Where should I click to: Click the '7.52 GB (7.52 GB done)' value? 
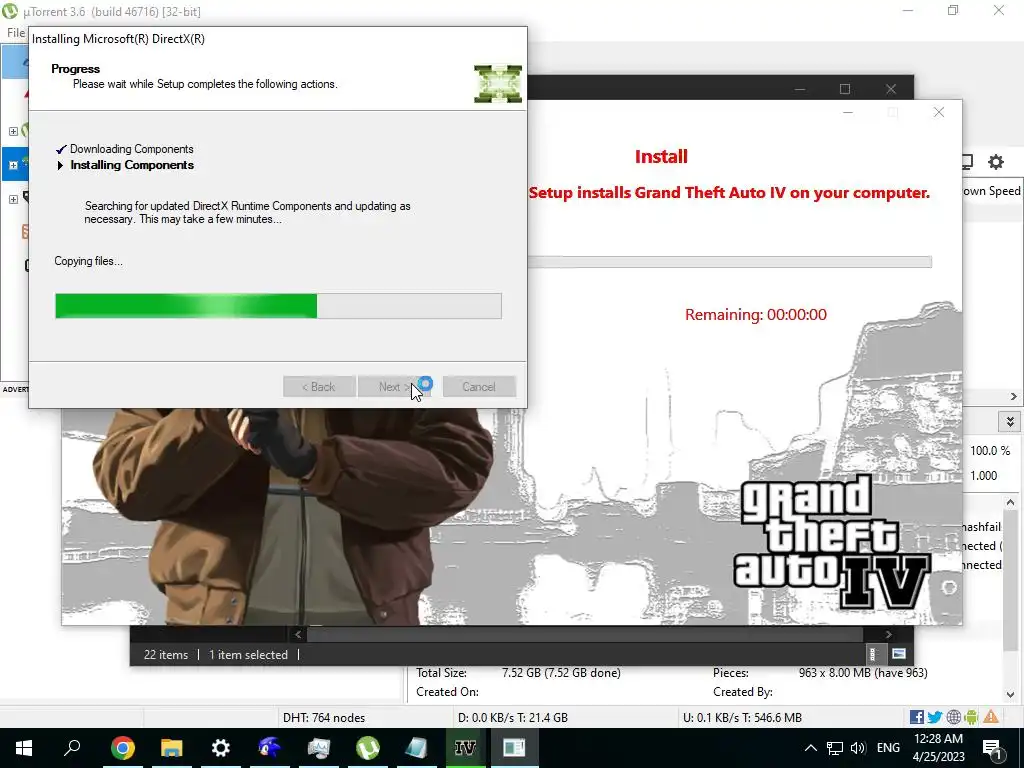click(561, 672)
